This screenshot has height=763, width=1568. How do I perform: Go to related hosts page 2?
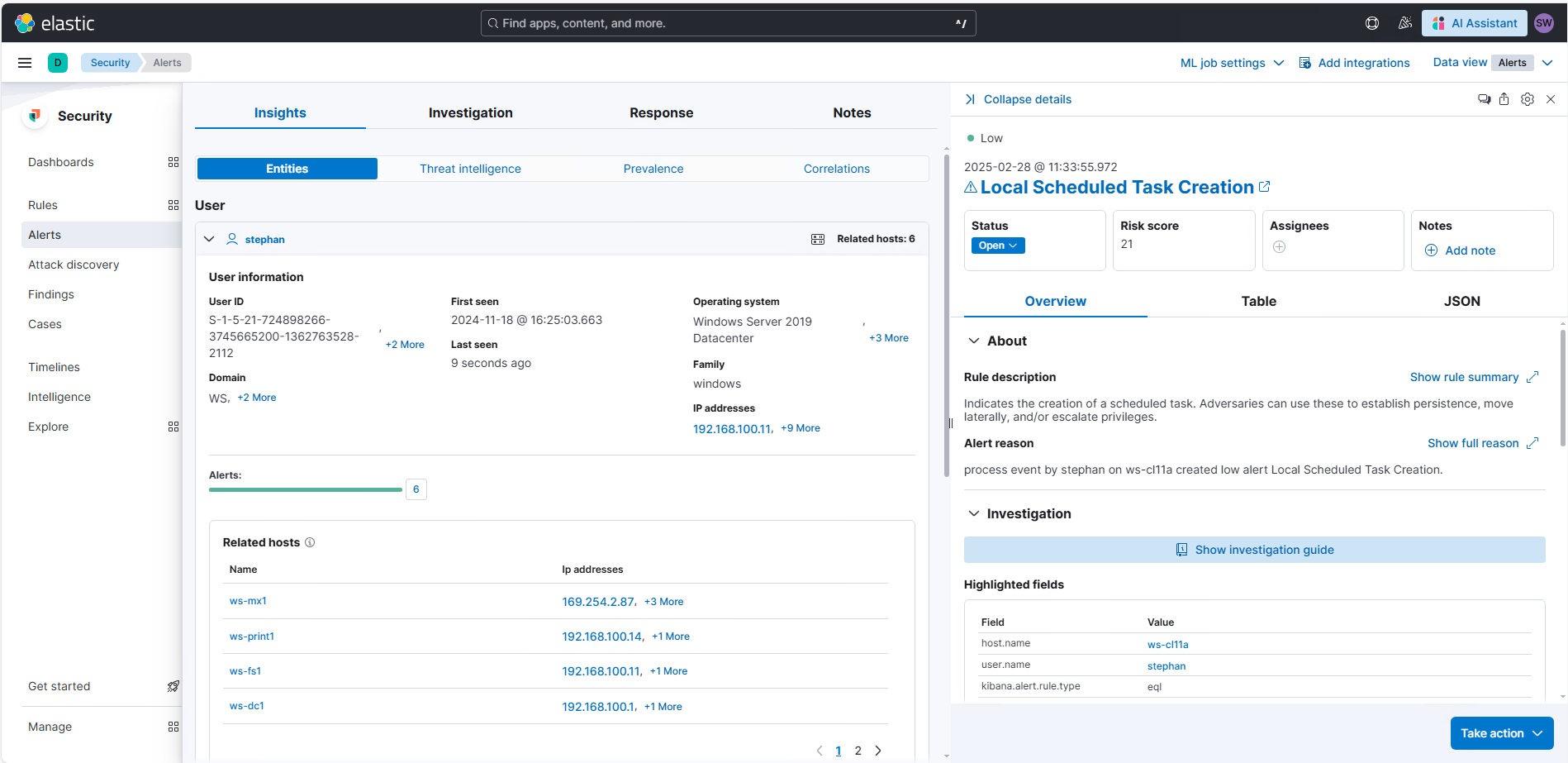pos(858,751)
